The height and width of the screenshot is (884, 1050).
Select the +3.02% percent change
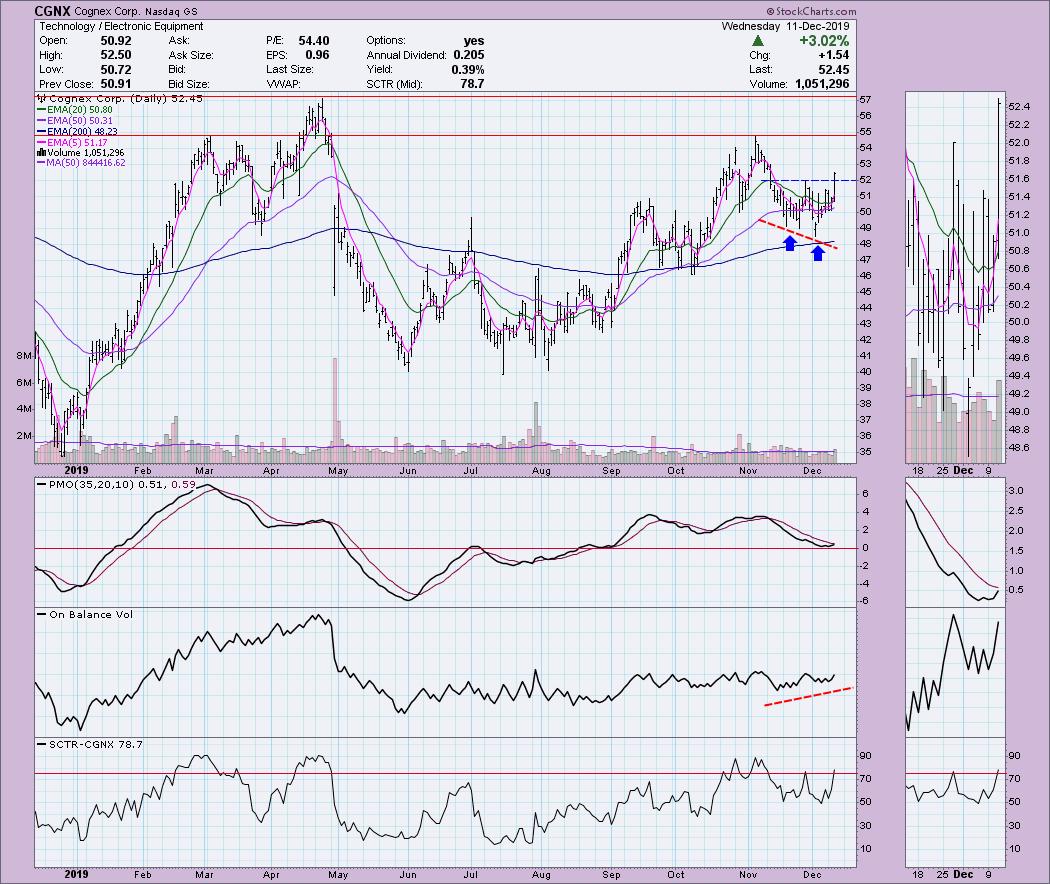pyautogui.click(x=824, y=41)
